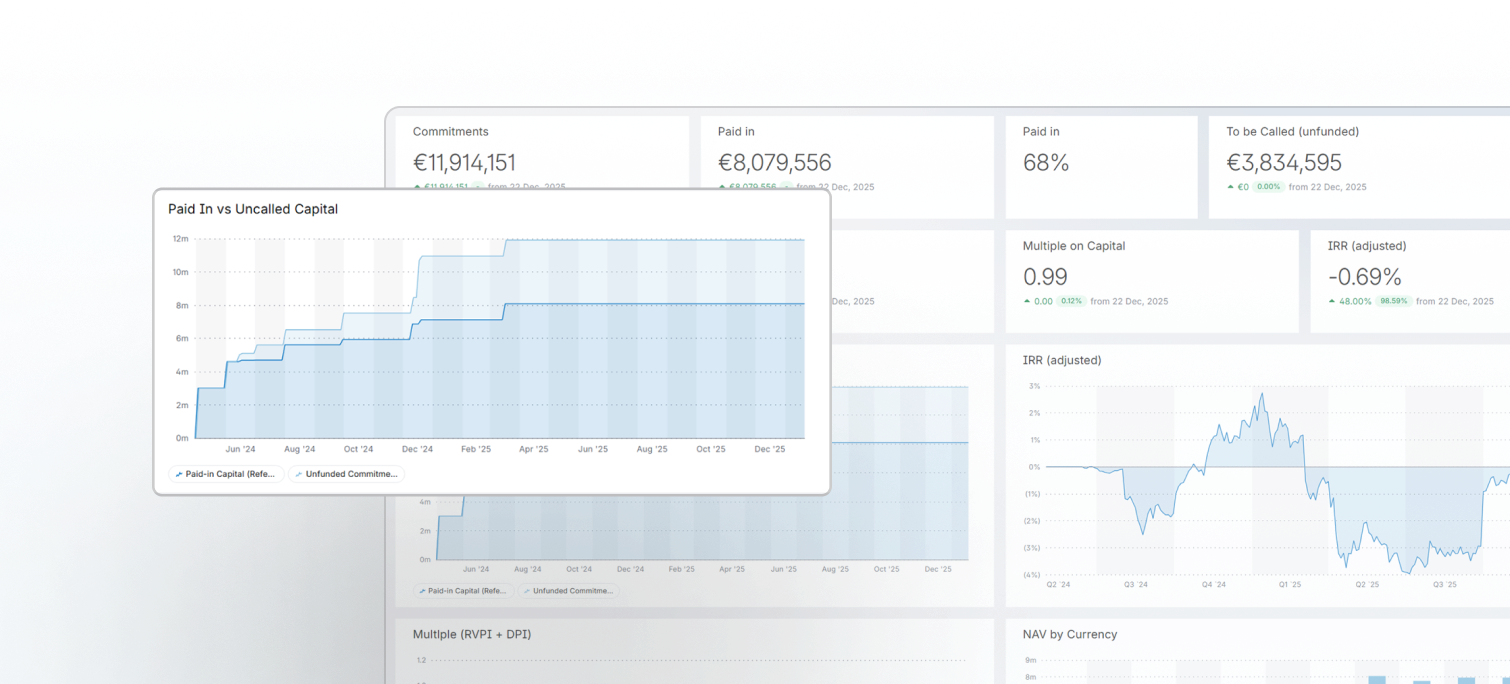The height and width of the screenshot is (684, 1510).
Task: Click the Feb '25 axis label in popup chart
Action: (475, 449)
